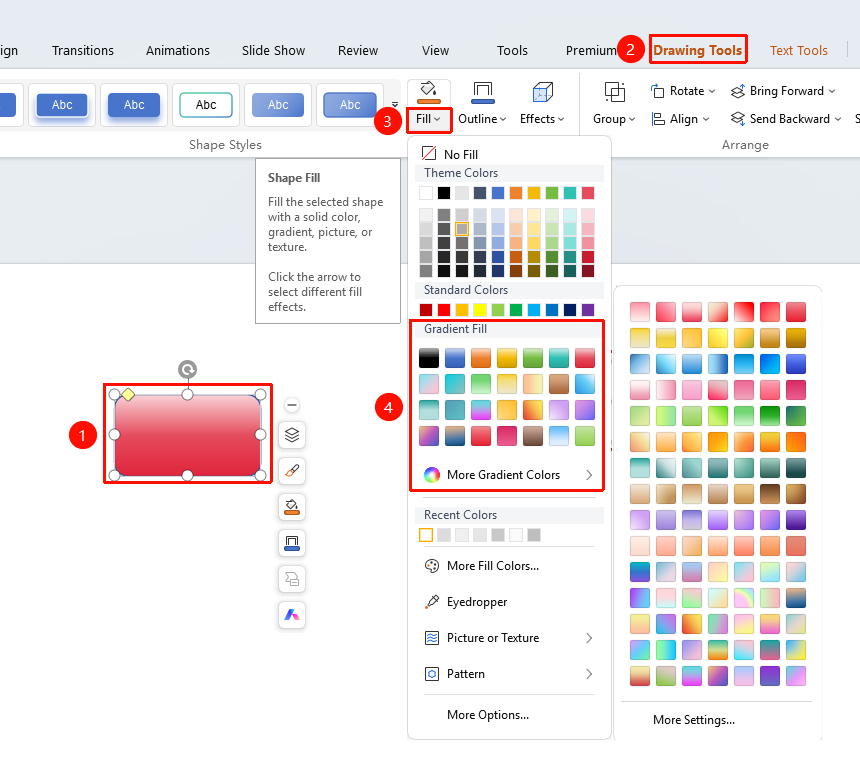Choose black swatch in Theme Colors top row
Image resolution: width=860 pixels, height=765 pixels.
444,193
